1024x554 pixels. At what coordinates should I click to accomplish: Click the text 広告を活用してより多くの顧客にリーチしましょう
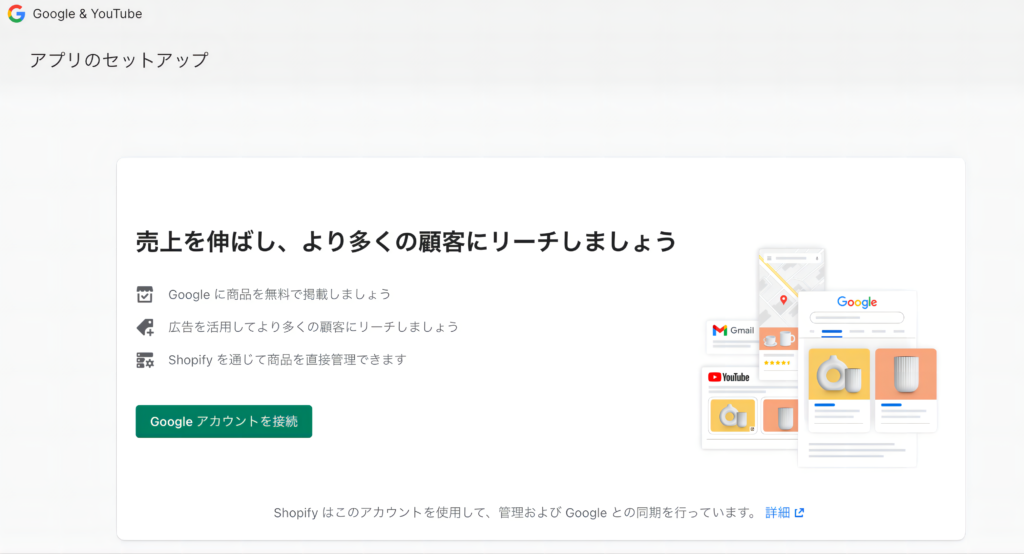(313, 327)
